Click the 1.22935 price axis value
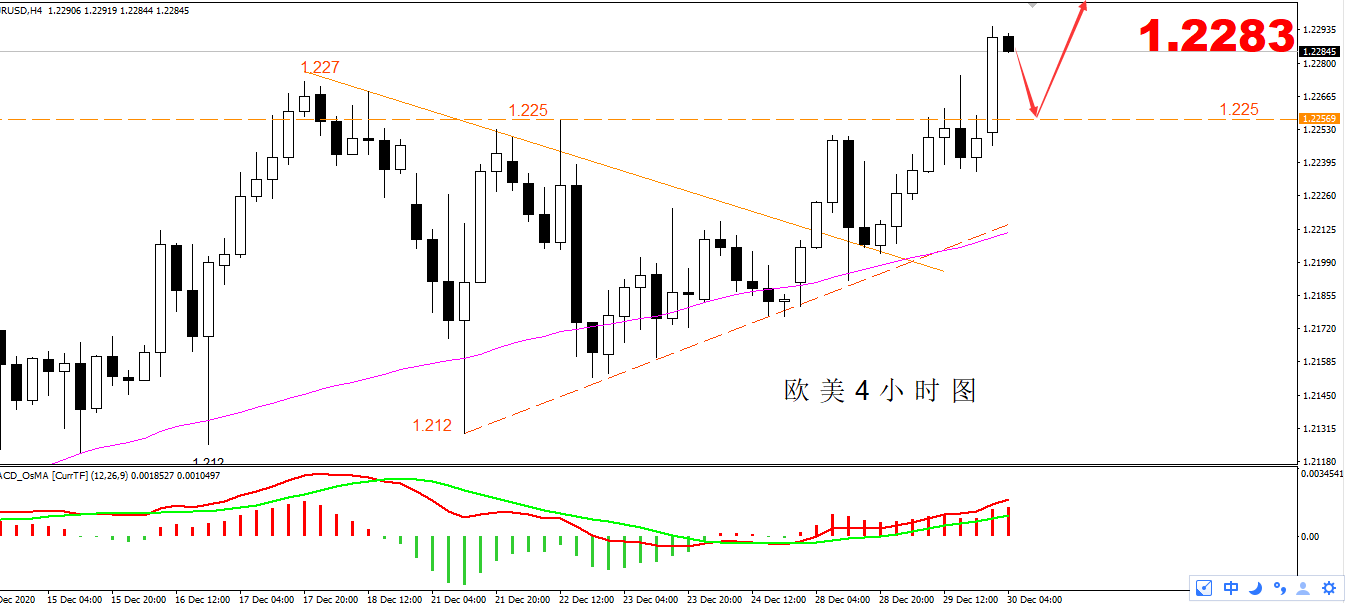This screenshot has height=603, width=1345. [x=1321, y=30]
